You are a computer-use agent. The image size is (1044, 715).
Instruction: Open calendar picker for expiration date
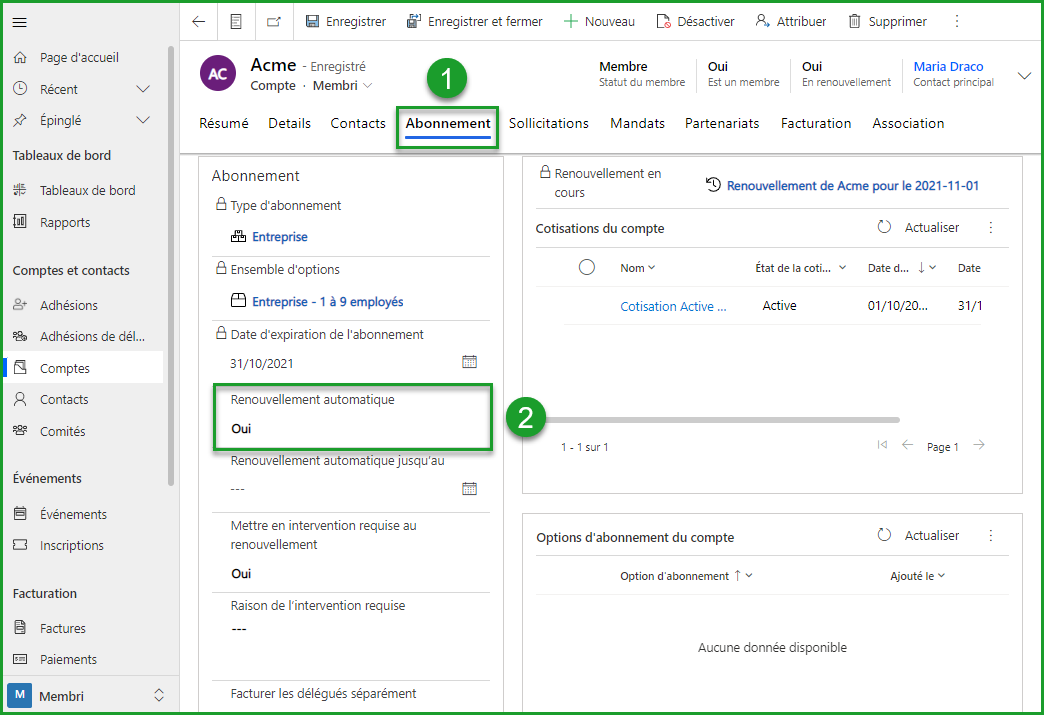[469, 362]
